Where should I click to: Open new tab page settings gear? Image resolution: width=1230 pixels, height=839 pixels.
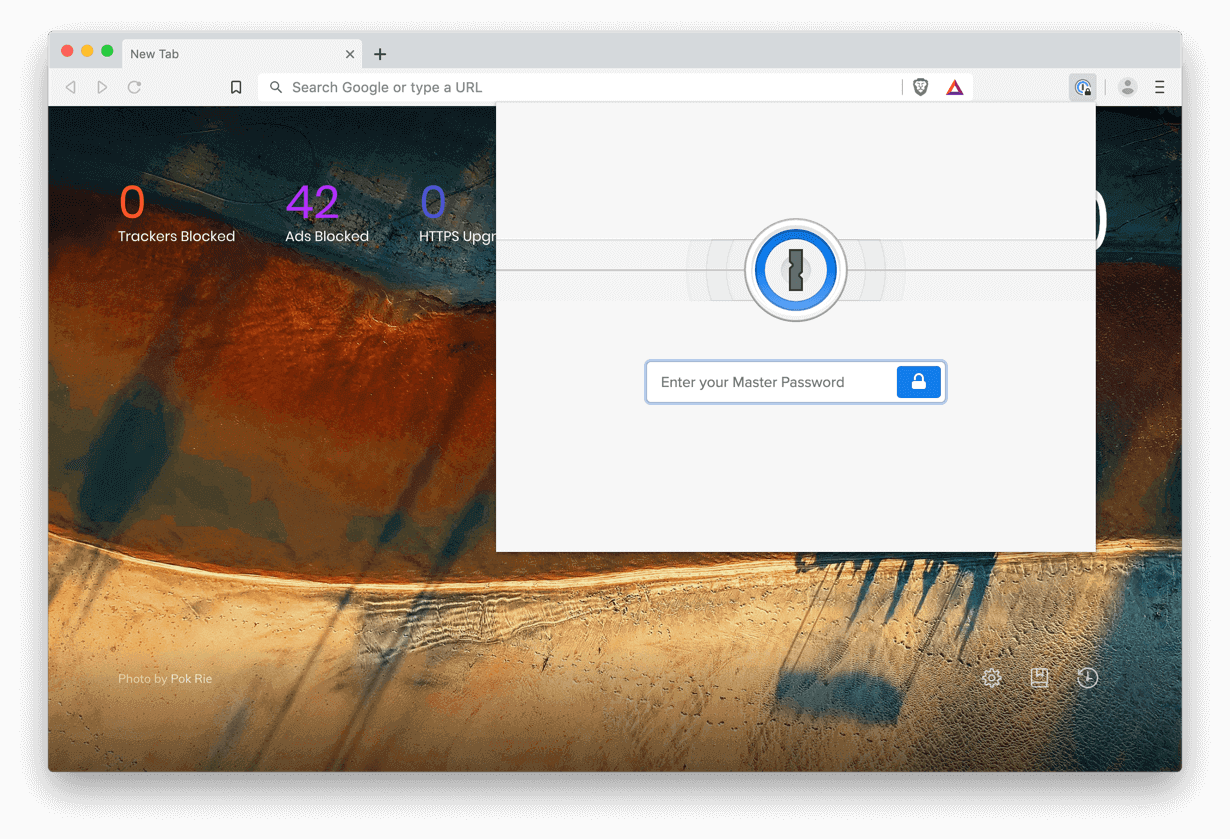[x=991, y=678]
